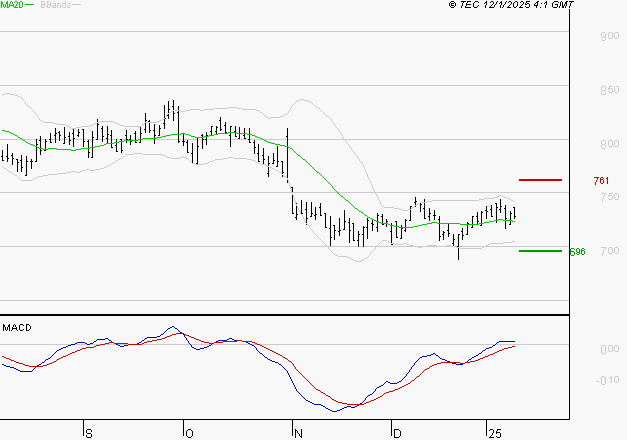Click the green 696 support value
The image size is (627, 440).
[x=577, y=252]
